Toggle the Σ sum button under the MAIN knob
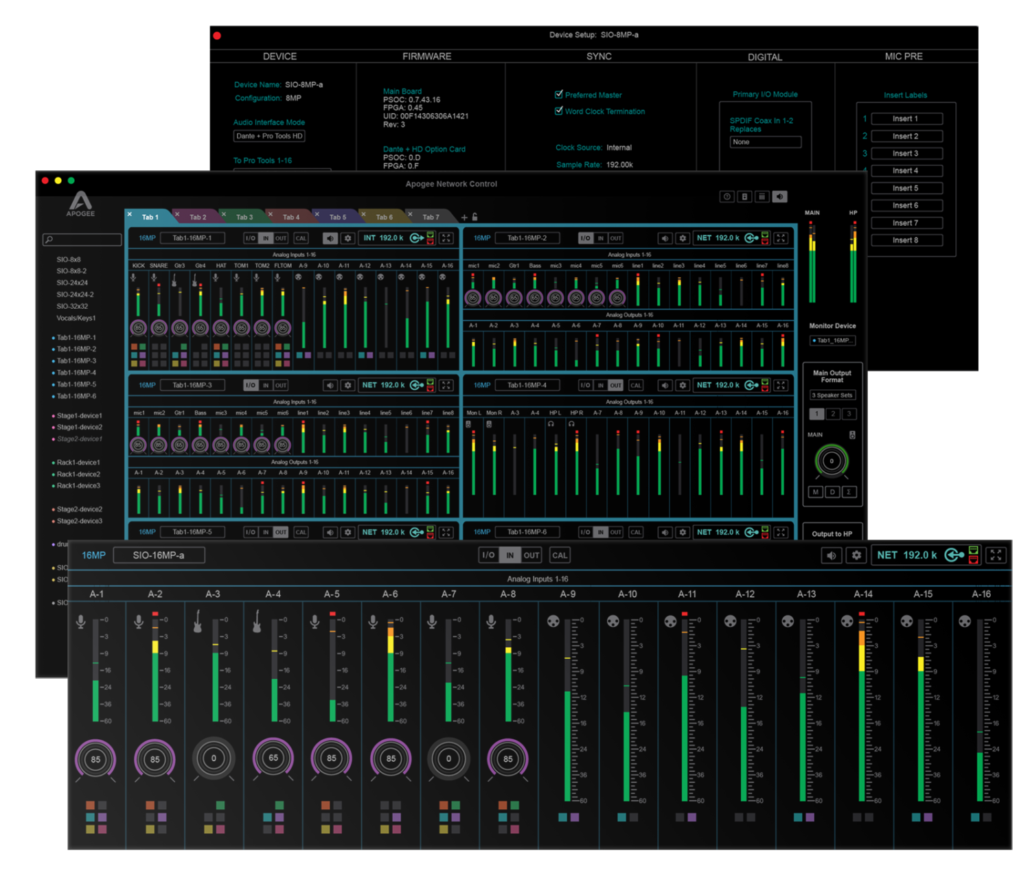The image size is (1030, 884). (849, 492)
